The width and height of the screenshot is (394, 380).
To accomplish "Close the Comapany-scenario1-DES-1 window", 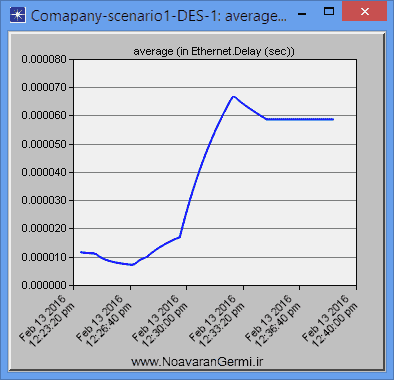I will 365,11.
